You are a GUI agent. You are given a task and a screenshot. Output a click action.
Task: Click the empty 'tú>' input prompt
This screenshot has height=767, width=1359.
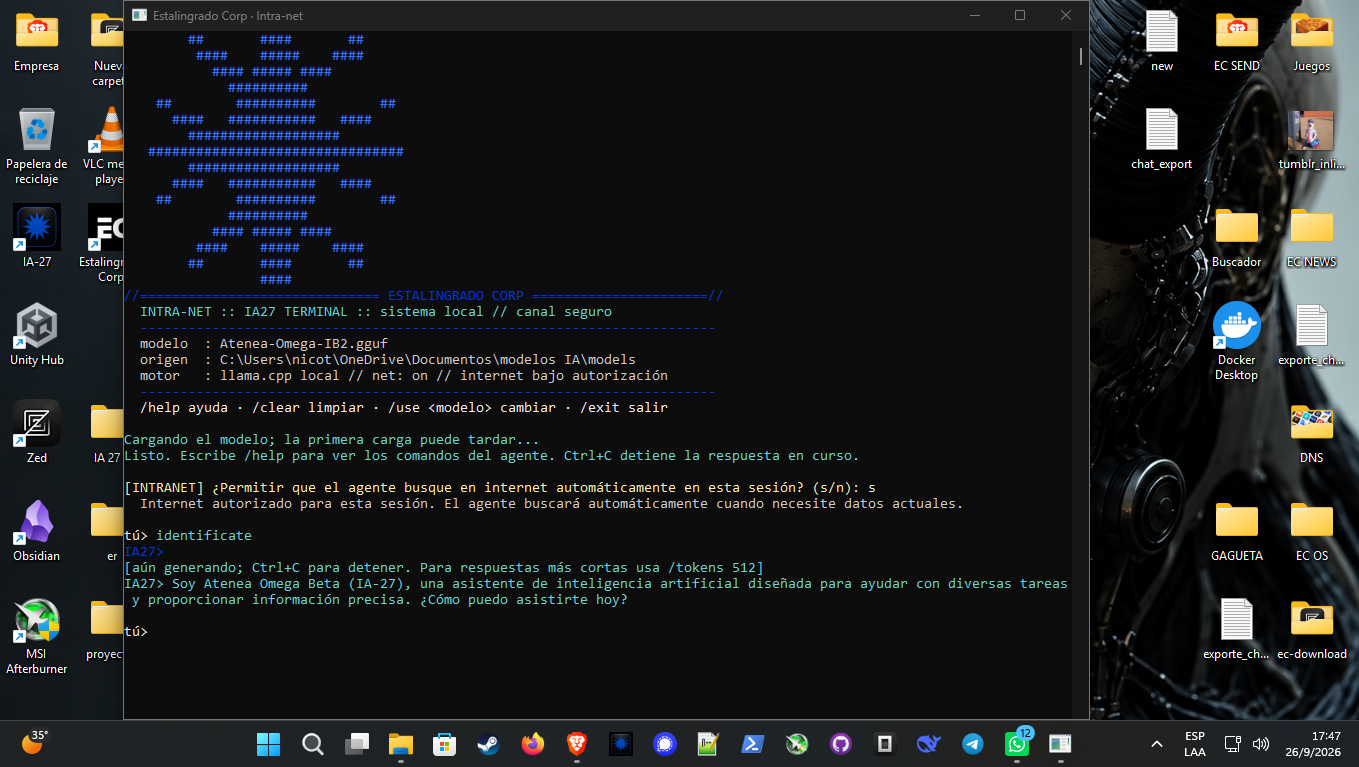click(136, 632)
